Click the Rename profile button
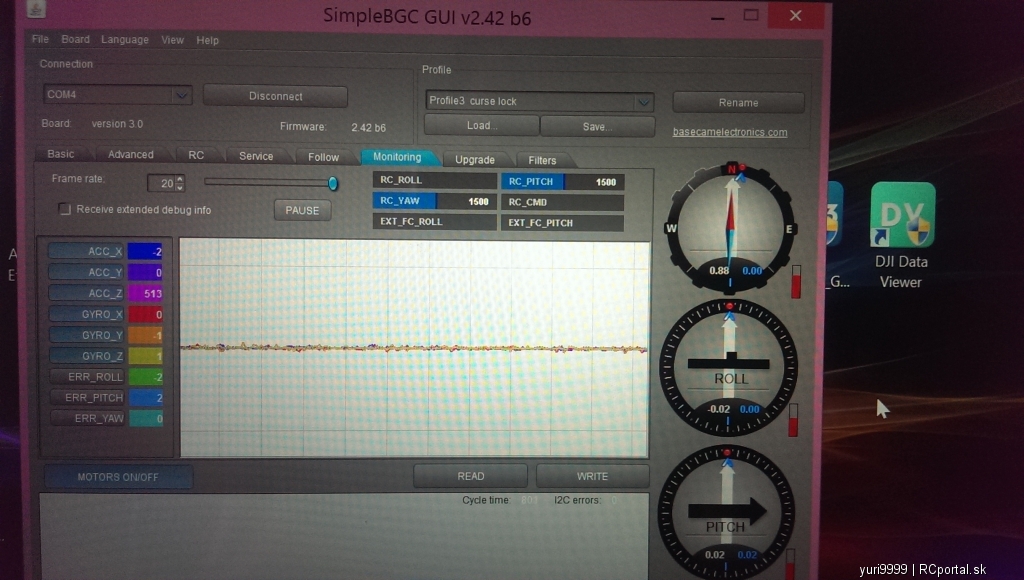1024x580 pixels. tap(739, 103)
